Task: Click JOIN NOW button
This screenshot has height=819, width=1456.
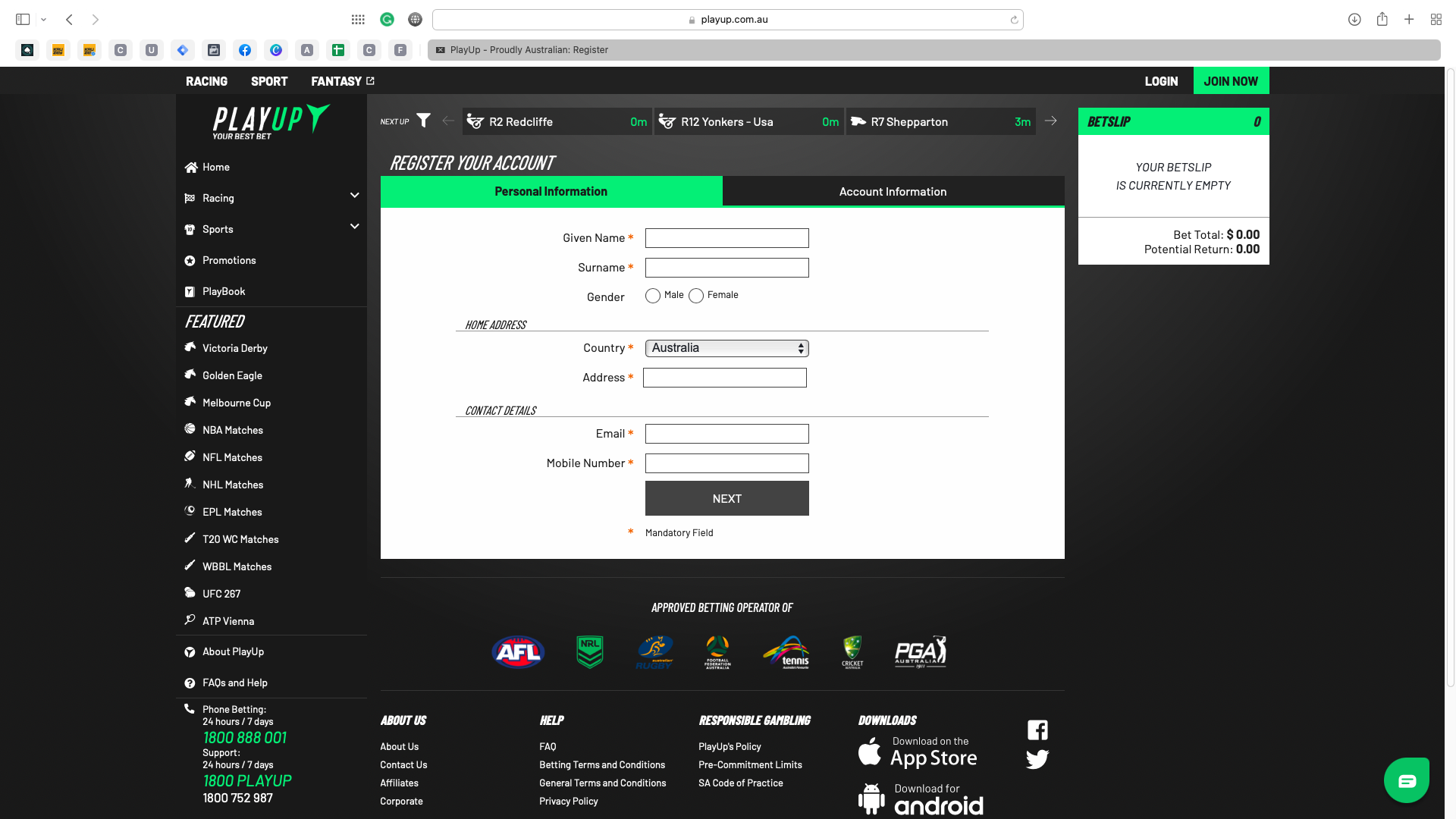Action: point(1231,81)
